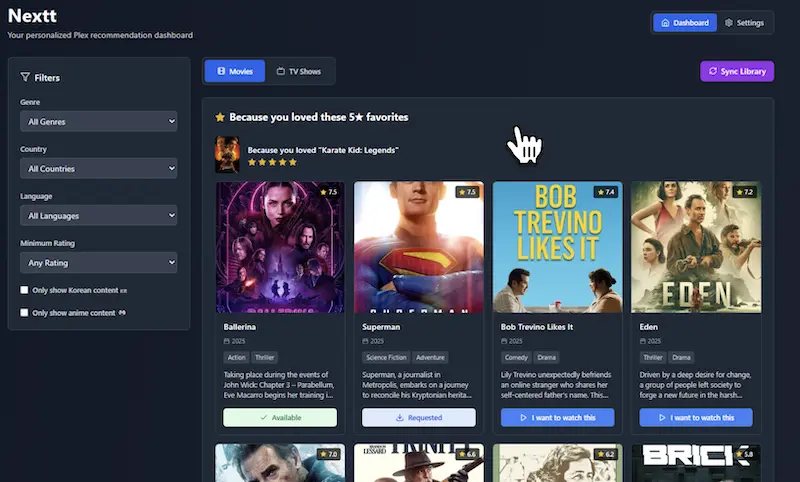Click I want to watch this for Eden
This screenshot has height=482, width=800.
pyautogui.click(x=696, y=417)
